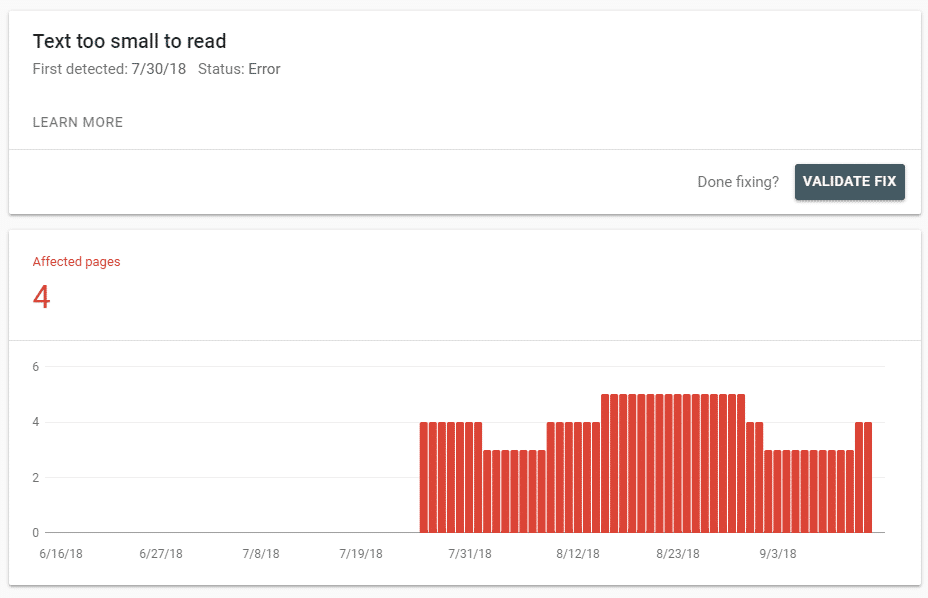This screenshot has width=928, height=598.
Task: Click the bar above the 7/31/18 label
Action: (469, 477)
